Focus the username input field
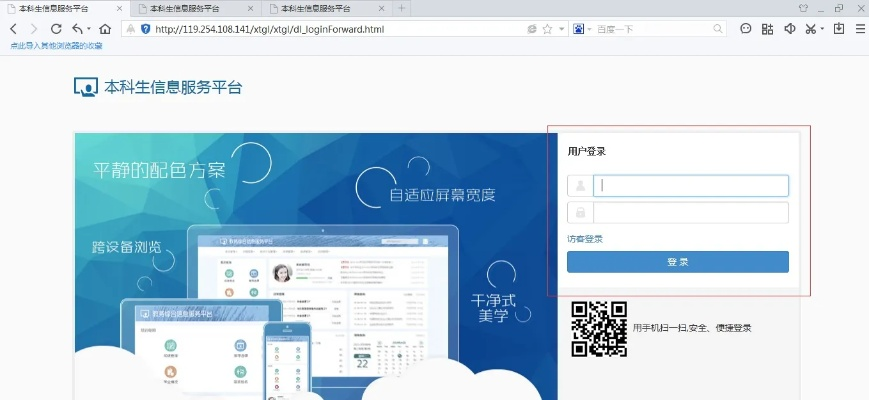This screenshot has height=400, width=869. coord(691,186)
